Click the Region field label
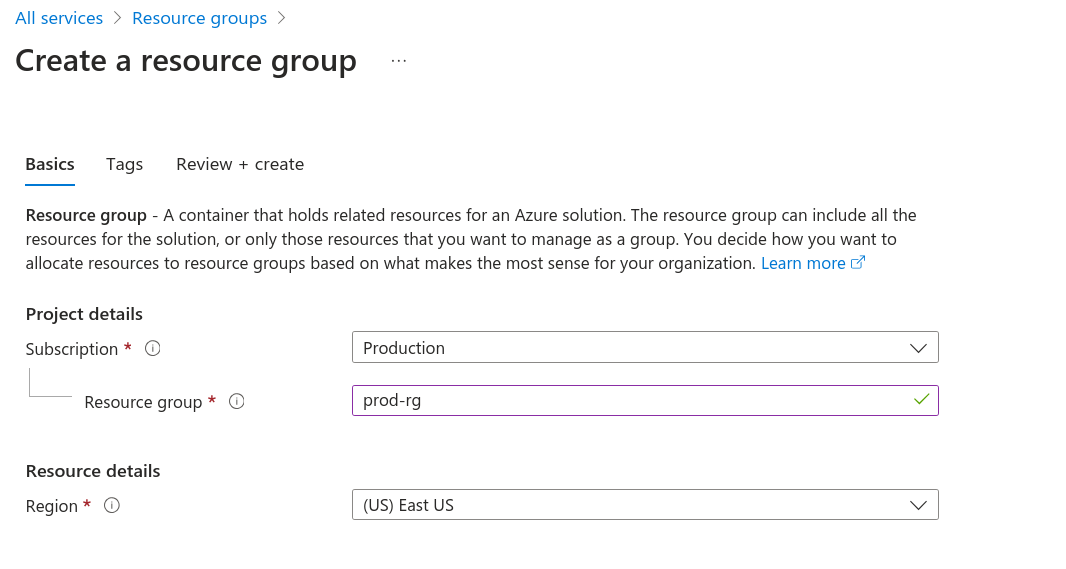Image resolution: width=1066 pixels, height=569 pixels. pos(52,506)
